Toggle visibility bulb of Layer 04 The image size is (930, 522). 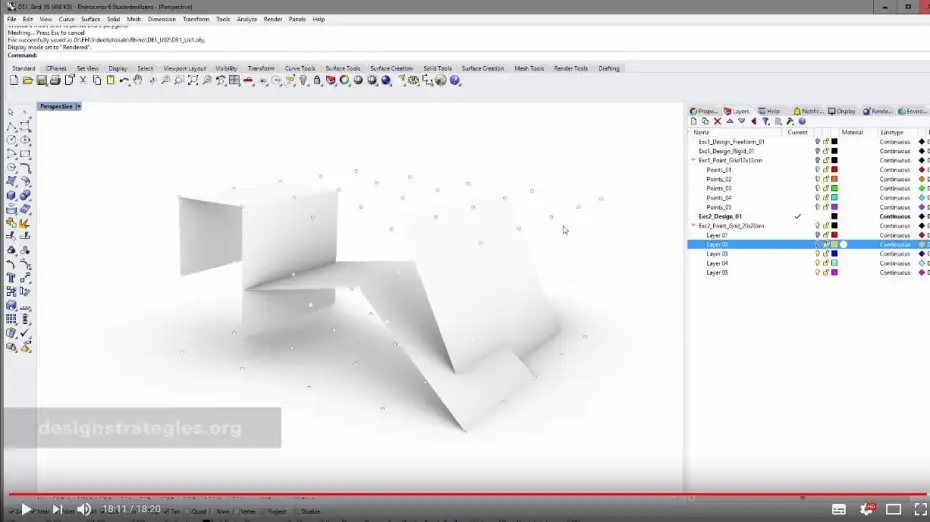point(817,263)
